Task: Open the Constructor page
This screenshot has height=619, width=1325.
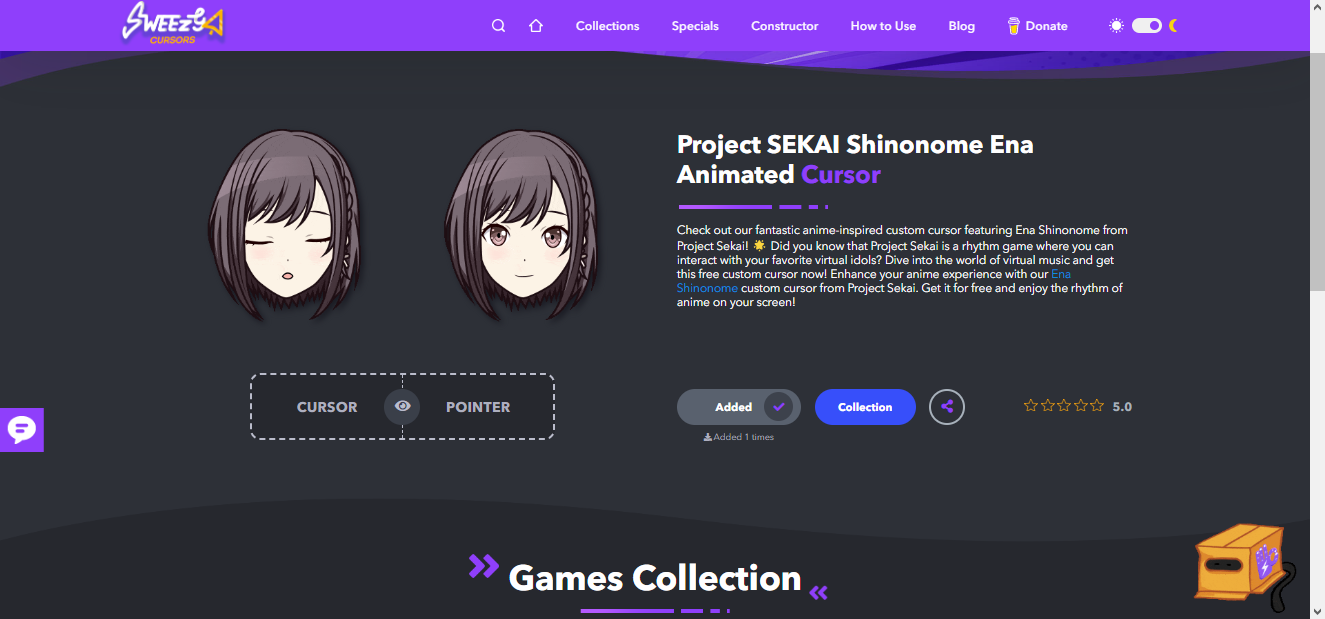Action: point(785,26)
